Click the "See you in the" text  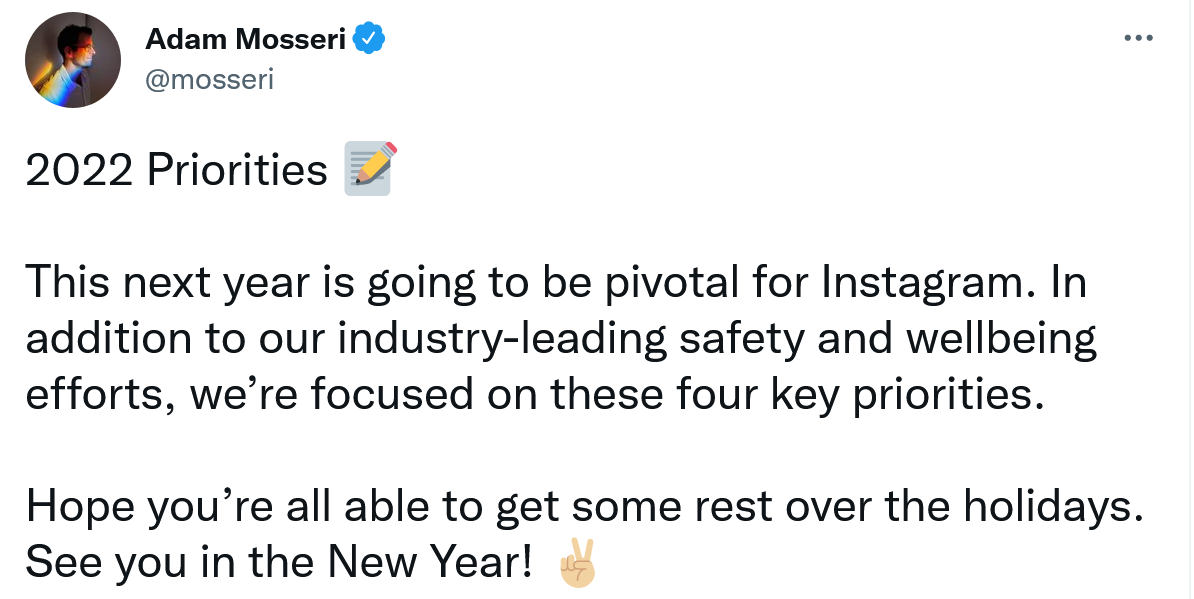coord(171,562)
